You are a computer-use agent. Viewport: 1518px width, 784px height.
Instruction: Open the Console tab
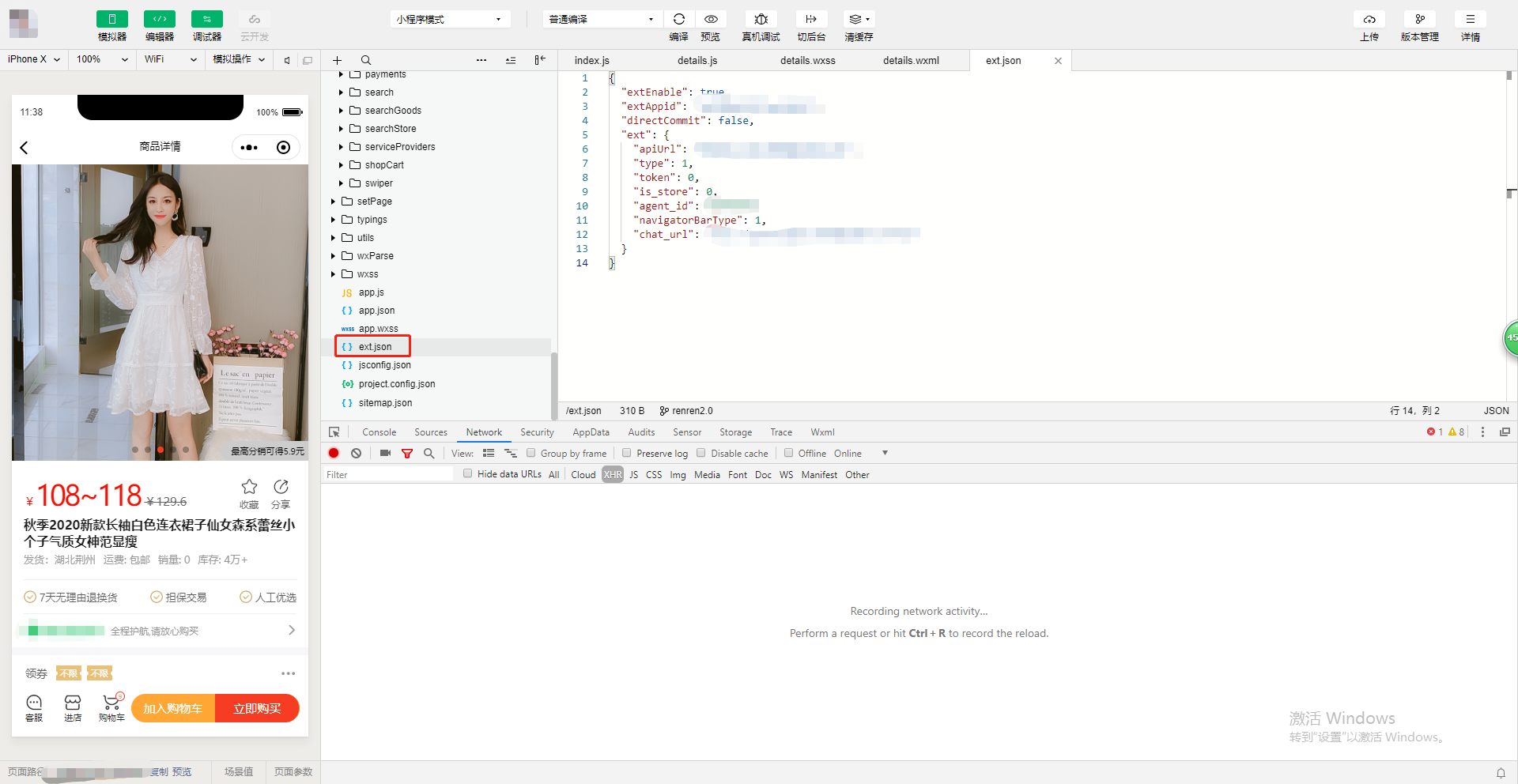coord(379,432)
